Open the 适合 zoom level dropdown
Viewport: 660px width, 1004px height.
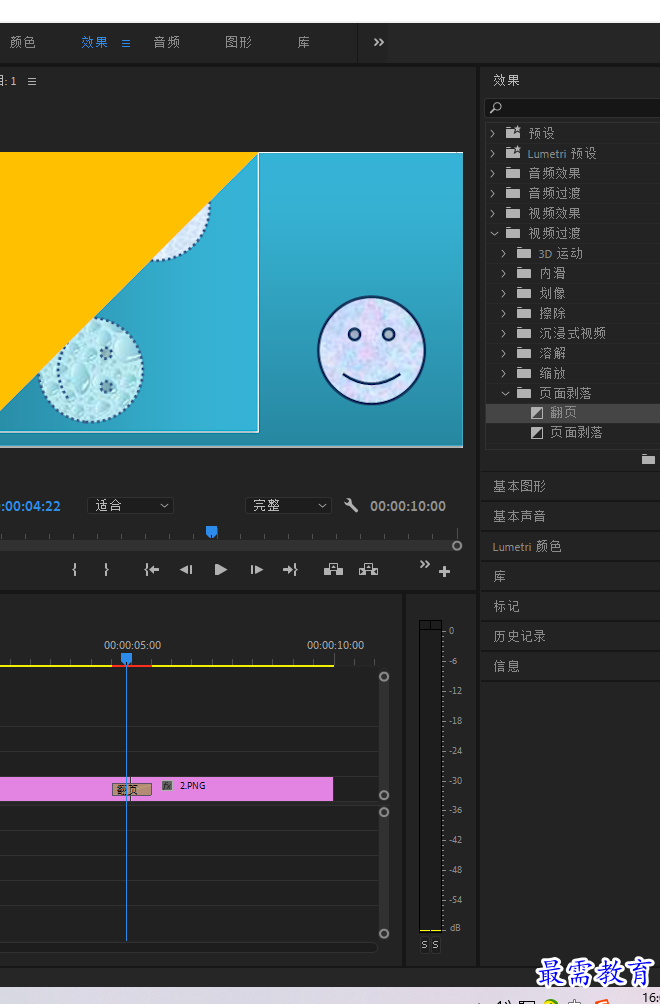pyautogui.click(x=131, y=506)
